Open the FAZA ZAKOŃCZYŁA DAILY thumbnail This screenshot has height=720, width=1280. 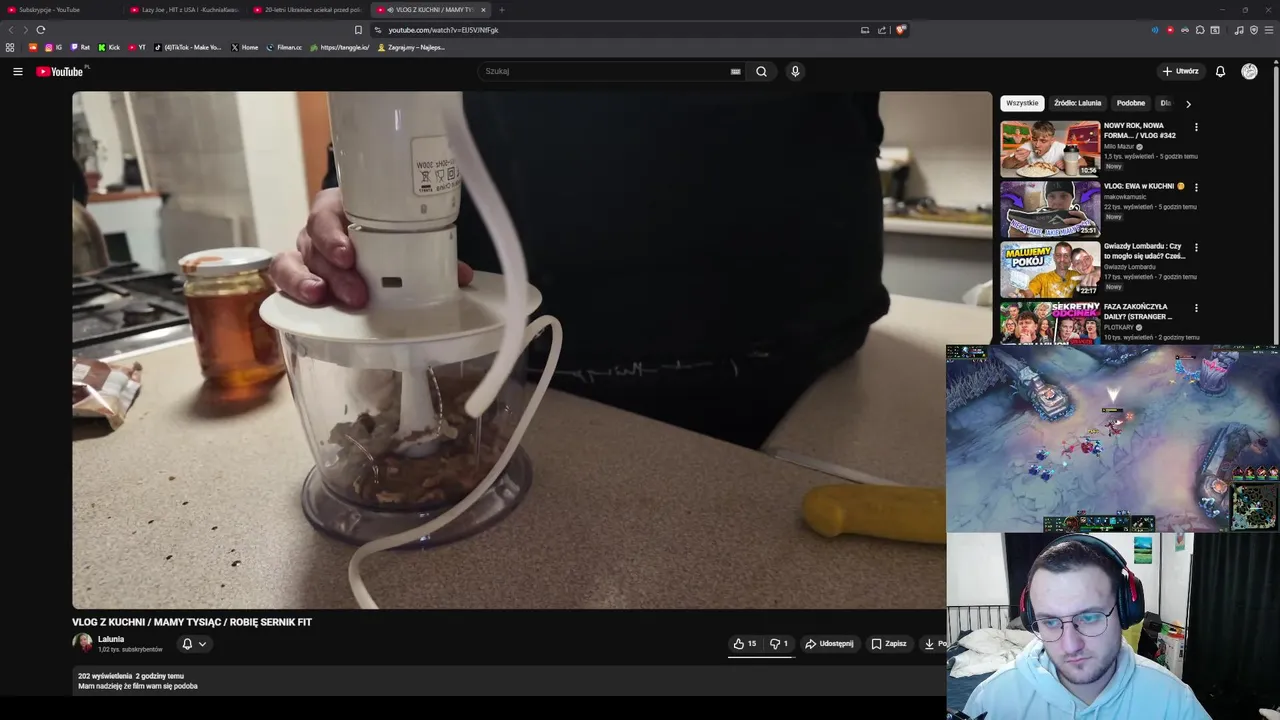coord(1050,323)
